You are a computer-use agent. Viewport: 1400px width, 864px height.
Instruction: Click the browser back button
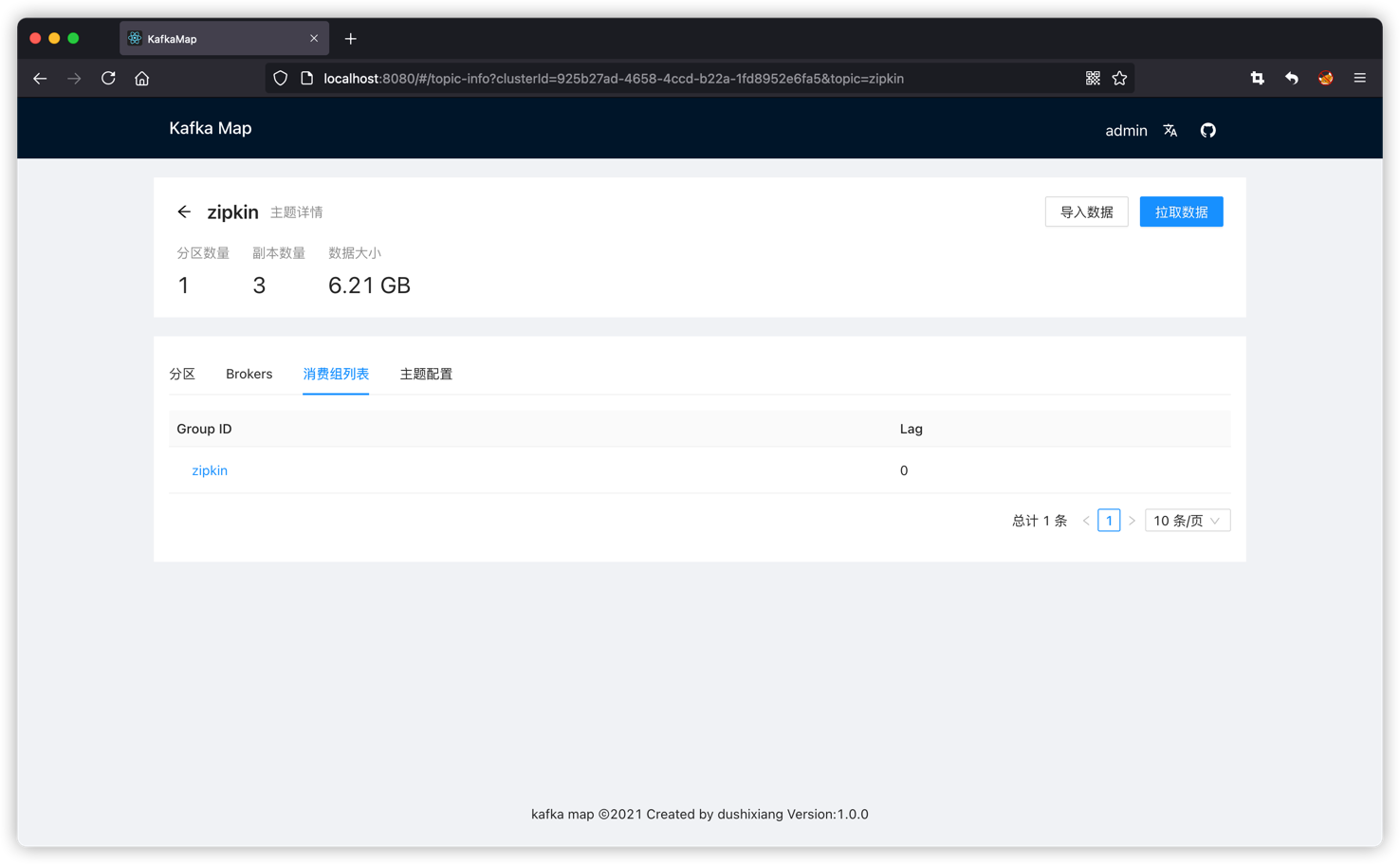40,79
